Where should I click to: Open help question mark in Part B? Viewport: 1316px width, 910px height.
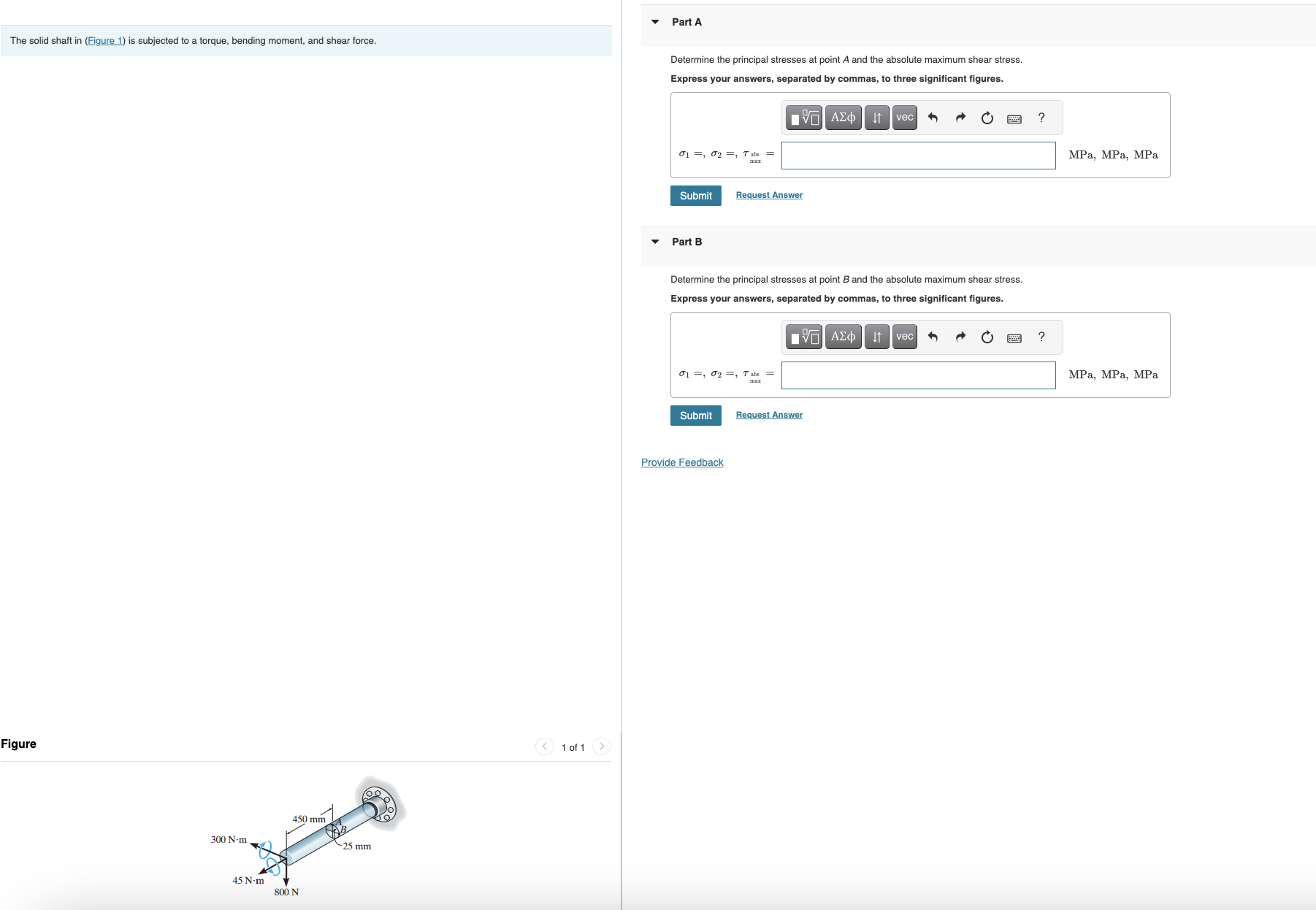point(1041,337)
